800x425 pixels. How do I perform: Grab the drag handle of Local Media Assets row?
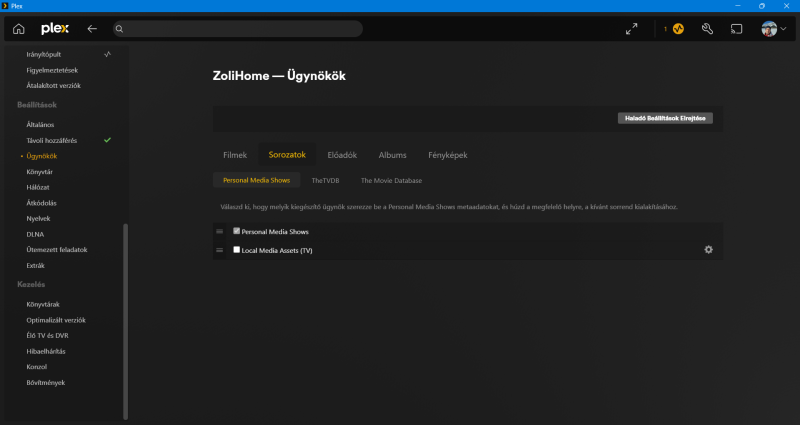coord(219,250)
